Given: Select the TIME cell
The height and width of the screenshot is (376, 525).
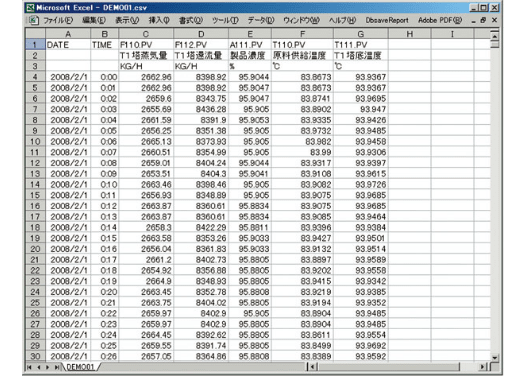Looking at the screenshot, I should [x=104, y=45].
